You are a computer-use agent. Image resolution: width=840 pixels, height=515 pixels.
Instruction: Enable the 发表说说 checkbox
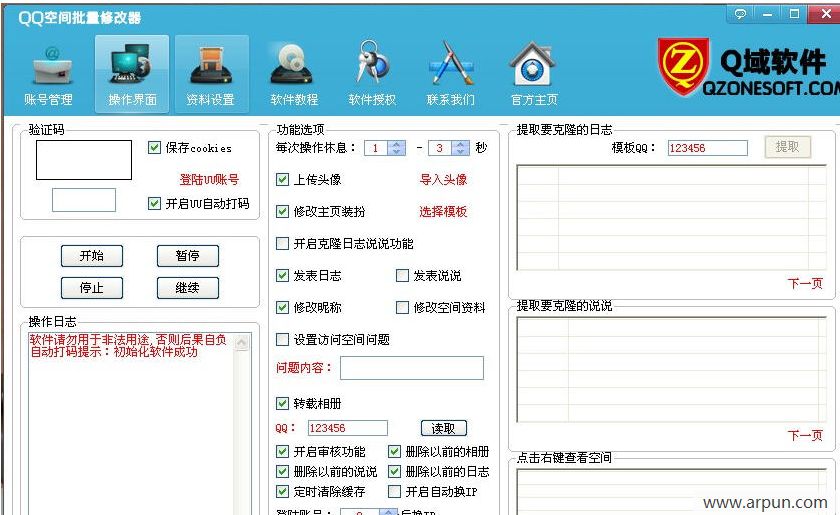tap(403, 276)
